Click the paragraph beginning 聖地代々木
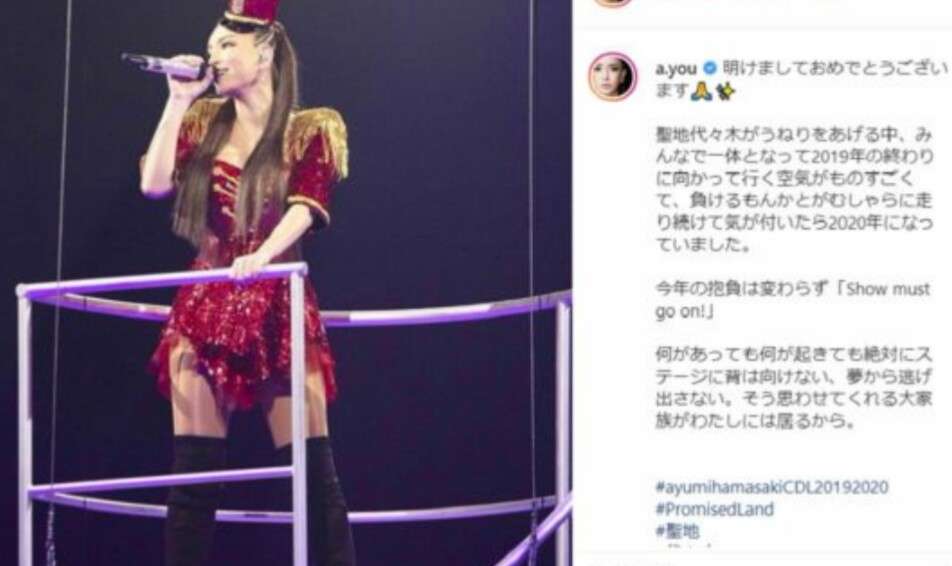 tap(795, 189)
